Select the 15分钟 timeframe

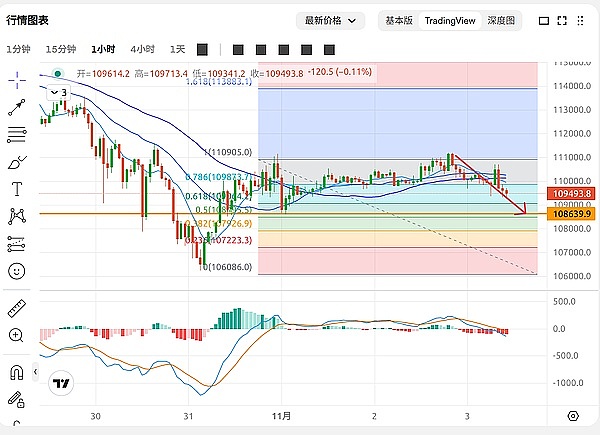click(60, 49)
